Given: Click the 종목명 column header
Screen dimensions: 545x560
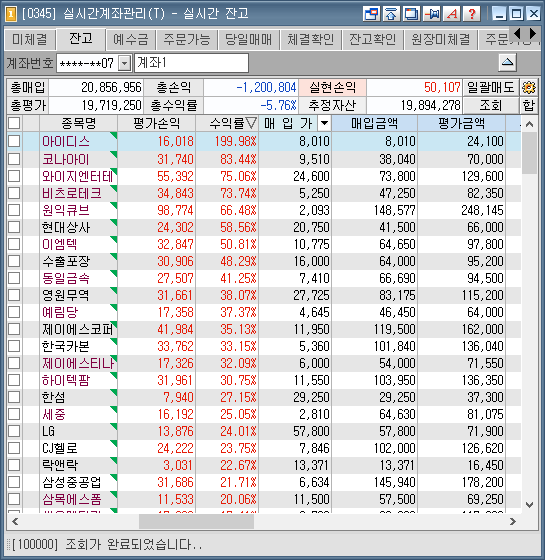Looking at the screenshot, I should 79,124.
